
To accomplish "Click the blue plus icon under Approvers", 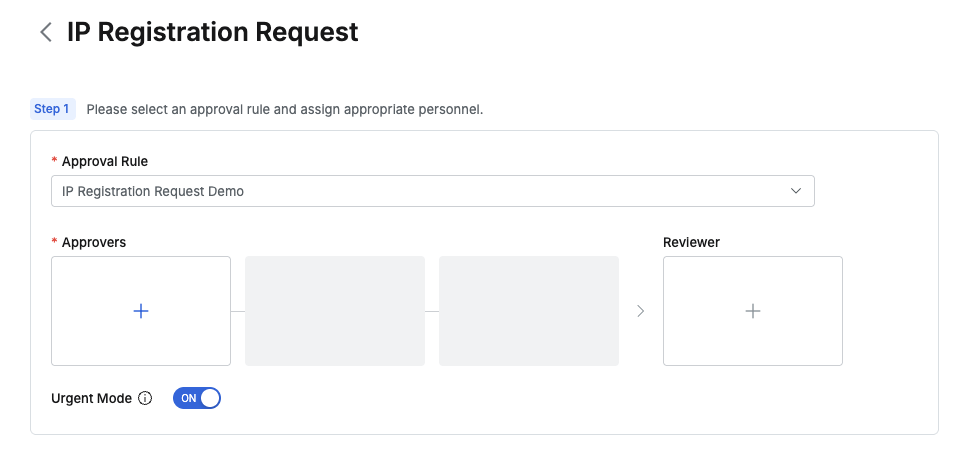I will (141, 311).
